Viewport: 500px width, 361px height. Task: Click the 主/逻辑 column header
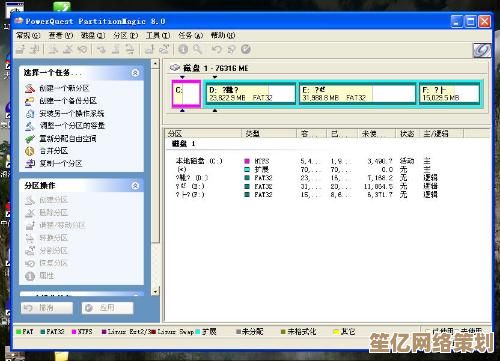(441, 134)
